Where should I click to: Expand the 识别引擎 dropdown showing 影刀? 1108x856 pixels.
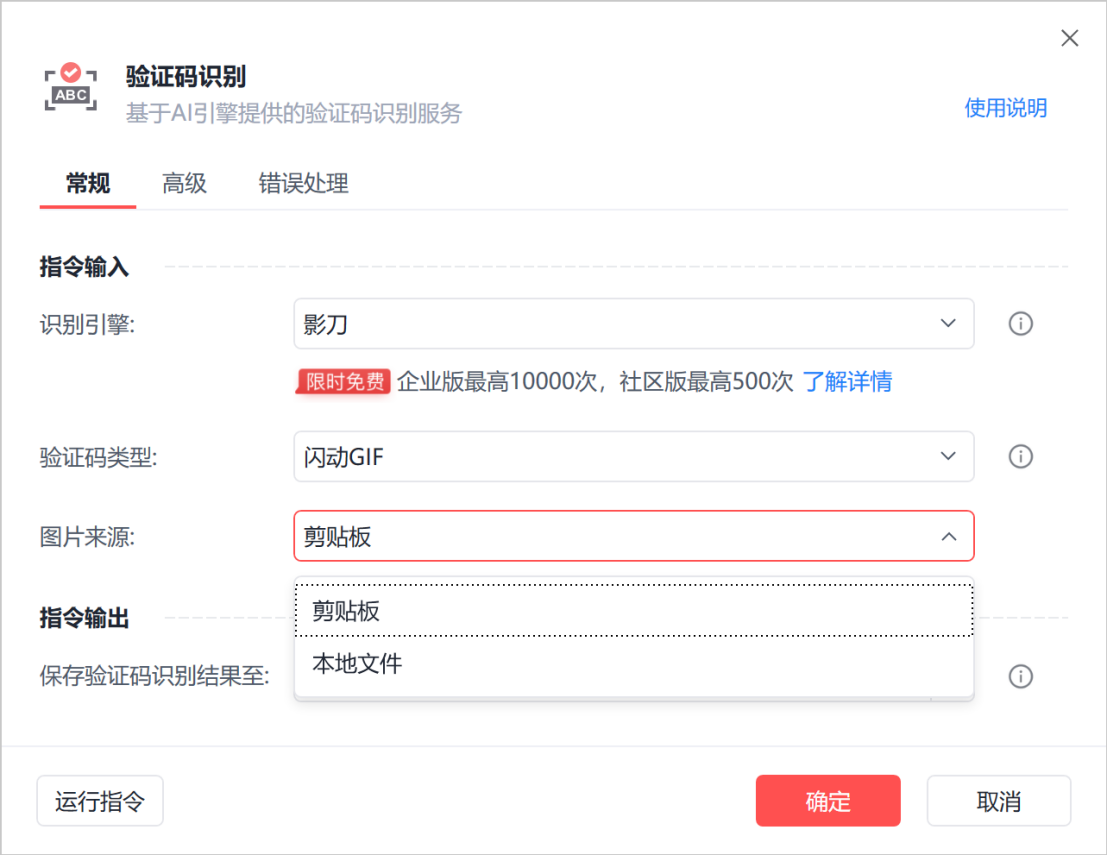pyautogui.click(x=633, y=324)
